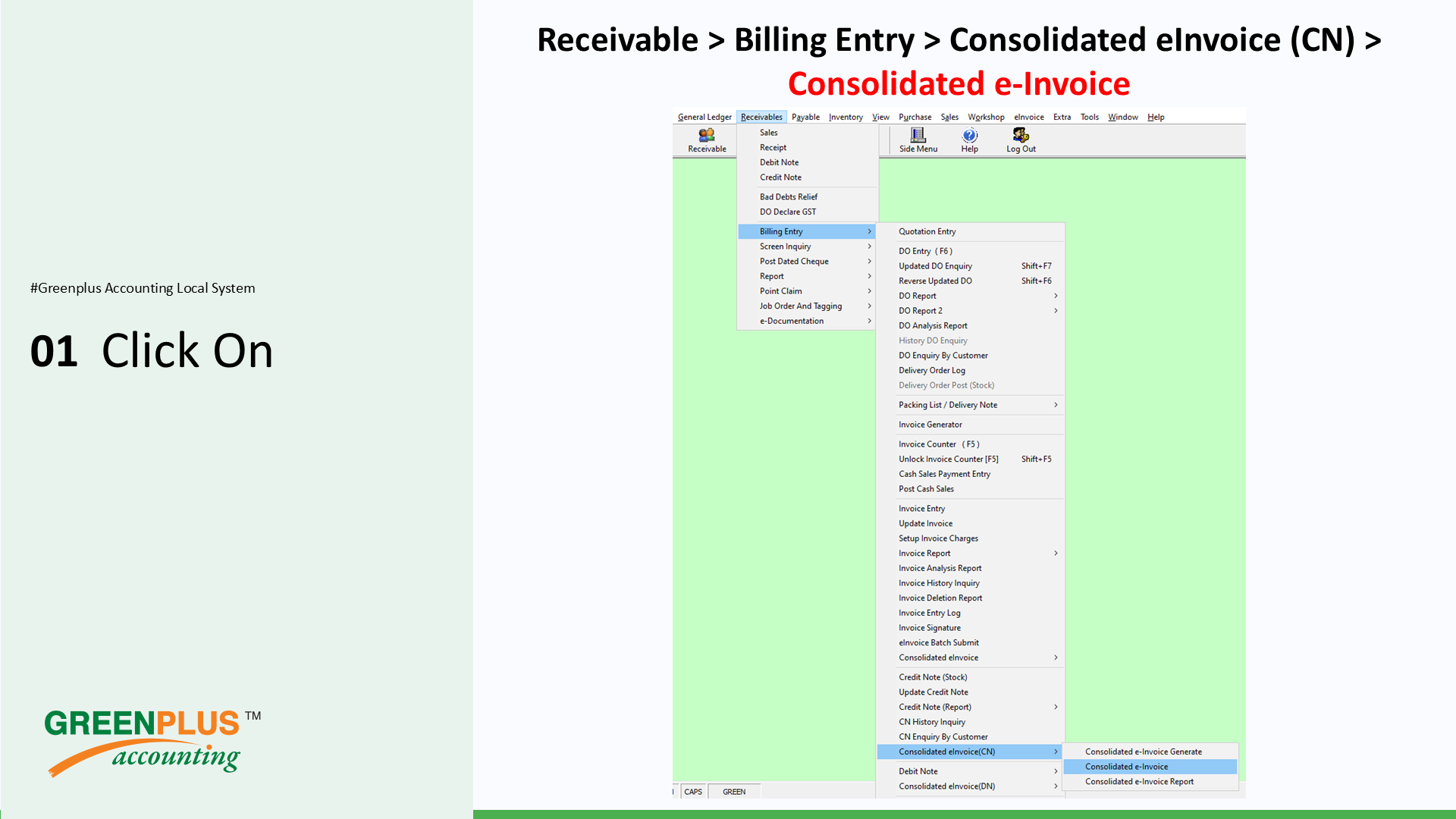
Task: Select Sales in Receivables dropdown
Action: click(x=808, y=133)
